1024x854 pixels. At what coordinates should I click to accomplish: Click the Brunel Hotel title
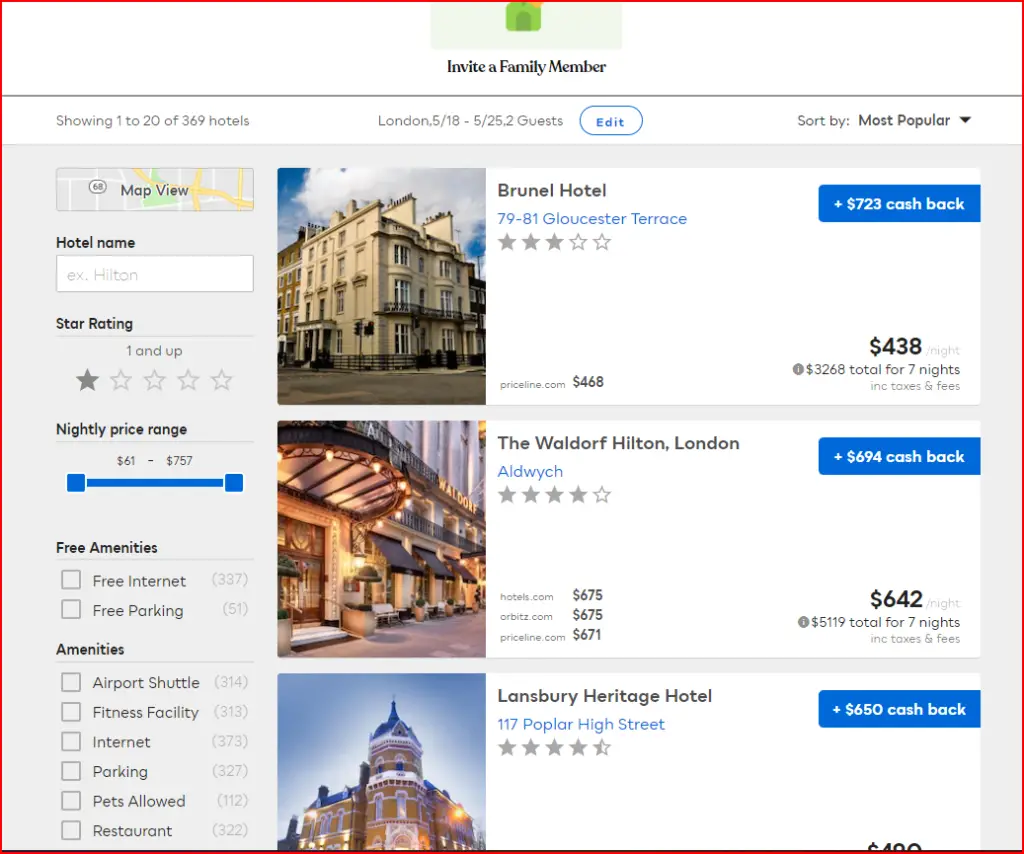pos(552,191)
